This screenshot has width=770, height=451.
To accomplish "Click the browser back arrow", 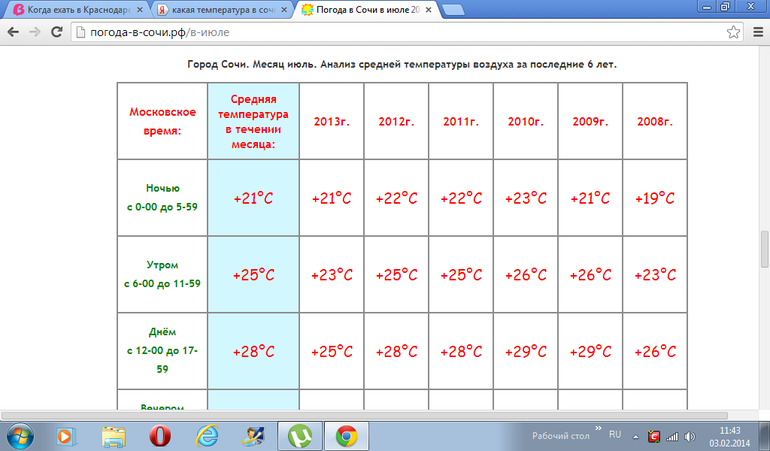I will point(13,31).
